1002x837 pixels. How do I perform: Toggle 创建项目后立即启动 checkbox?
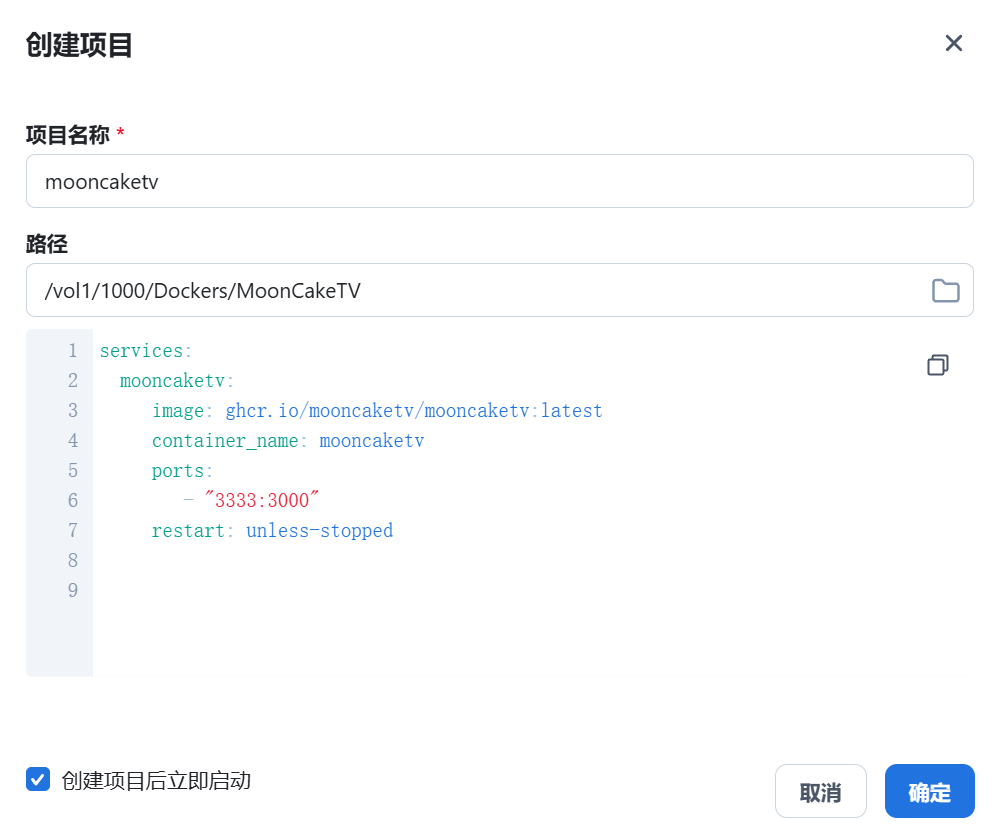point(38,779)
